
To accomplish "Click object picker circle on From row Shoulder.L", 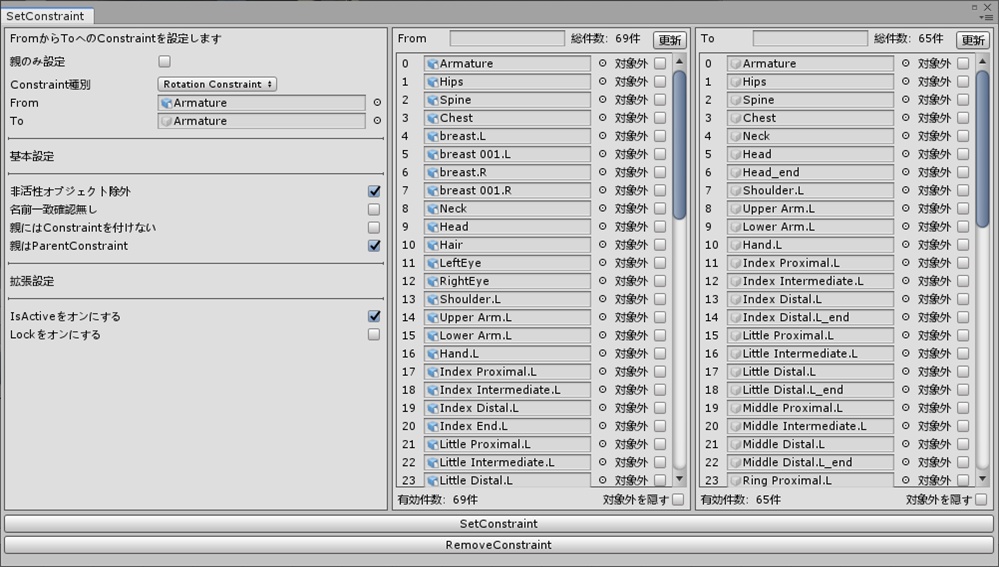I will tap(603, 299).
